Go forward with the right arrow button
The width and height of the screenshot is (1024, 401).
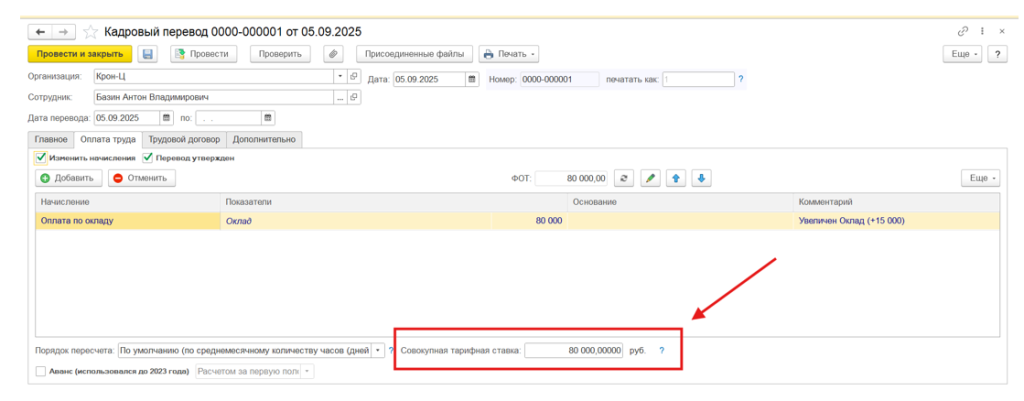click(64, 31)
